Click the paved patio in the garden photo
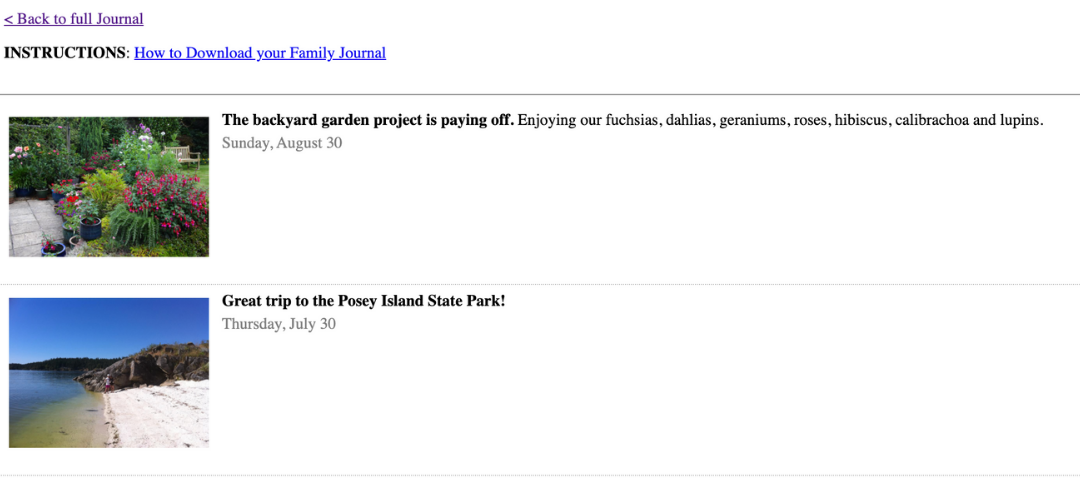 (x=30, y=225)
